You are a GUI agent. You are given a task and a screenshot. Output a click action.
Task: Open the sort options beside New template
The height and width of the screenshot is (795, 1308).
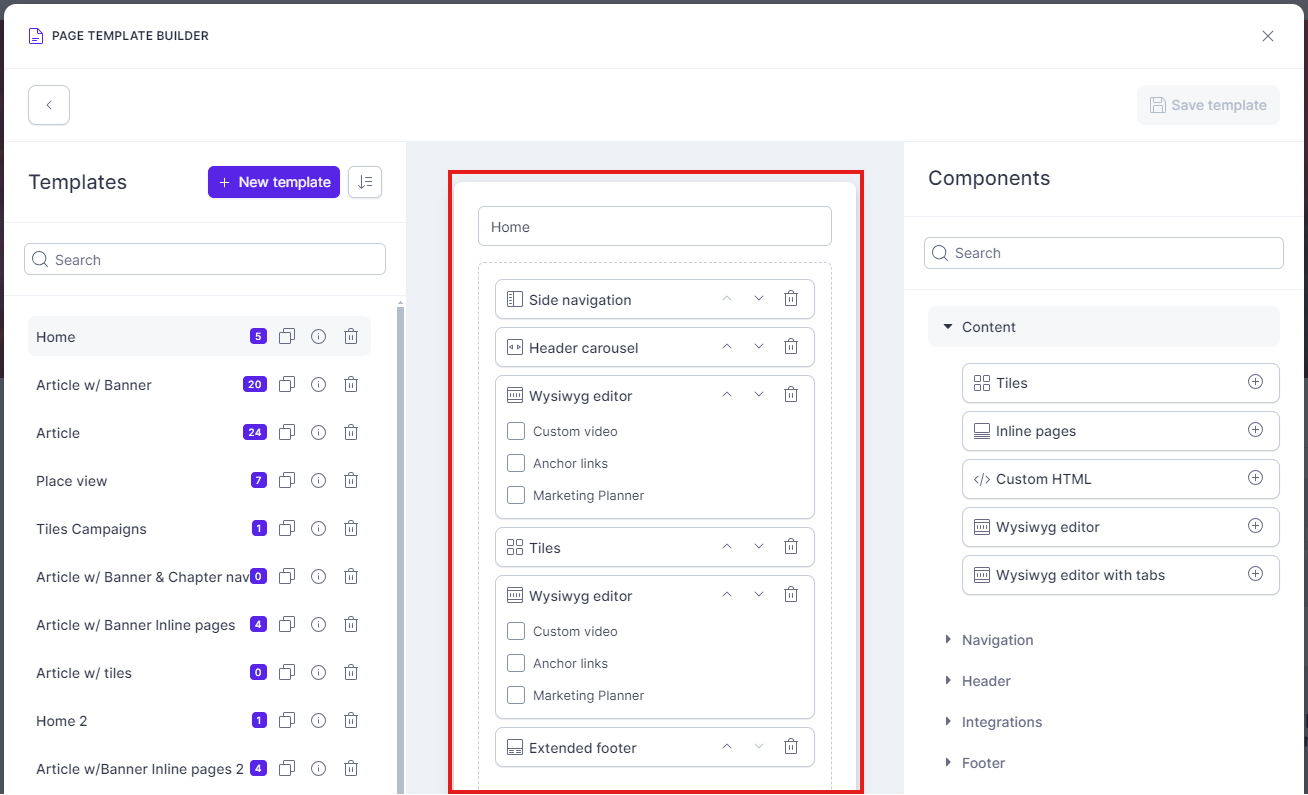[365, 181]
